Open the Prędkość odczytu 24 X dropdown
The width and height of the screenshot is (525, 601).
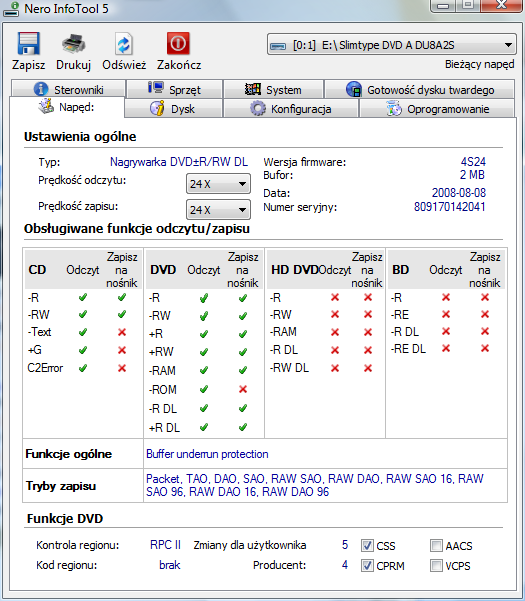[x=218, y=184]
